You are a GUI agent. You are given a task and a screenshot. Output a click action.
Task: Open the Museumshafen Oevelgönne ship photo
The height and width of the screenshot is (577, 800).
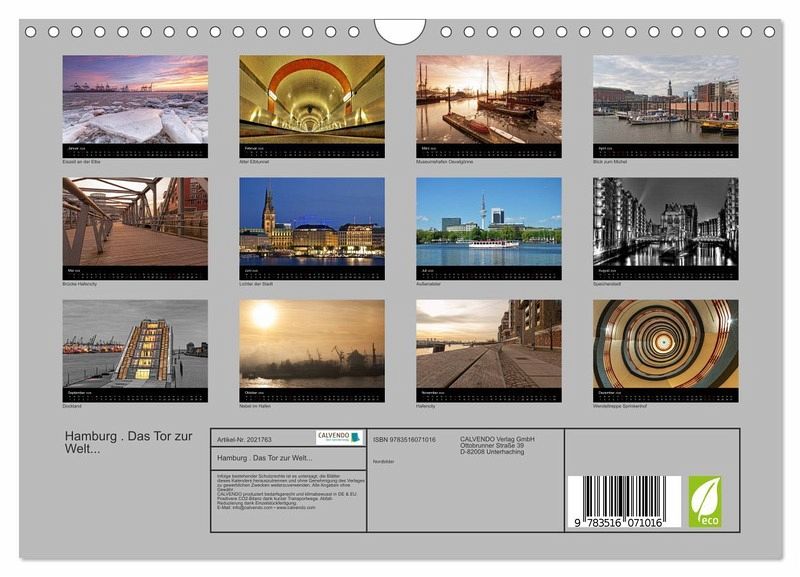click(x=489, y=99)
